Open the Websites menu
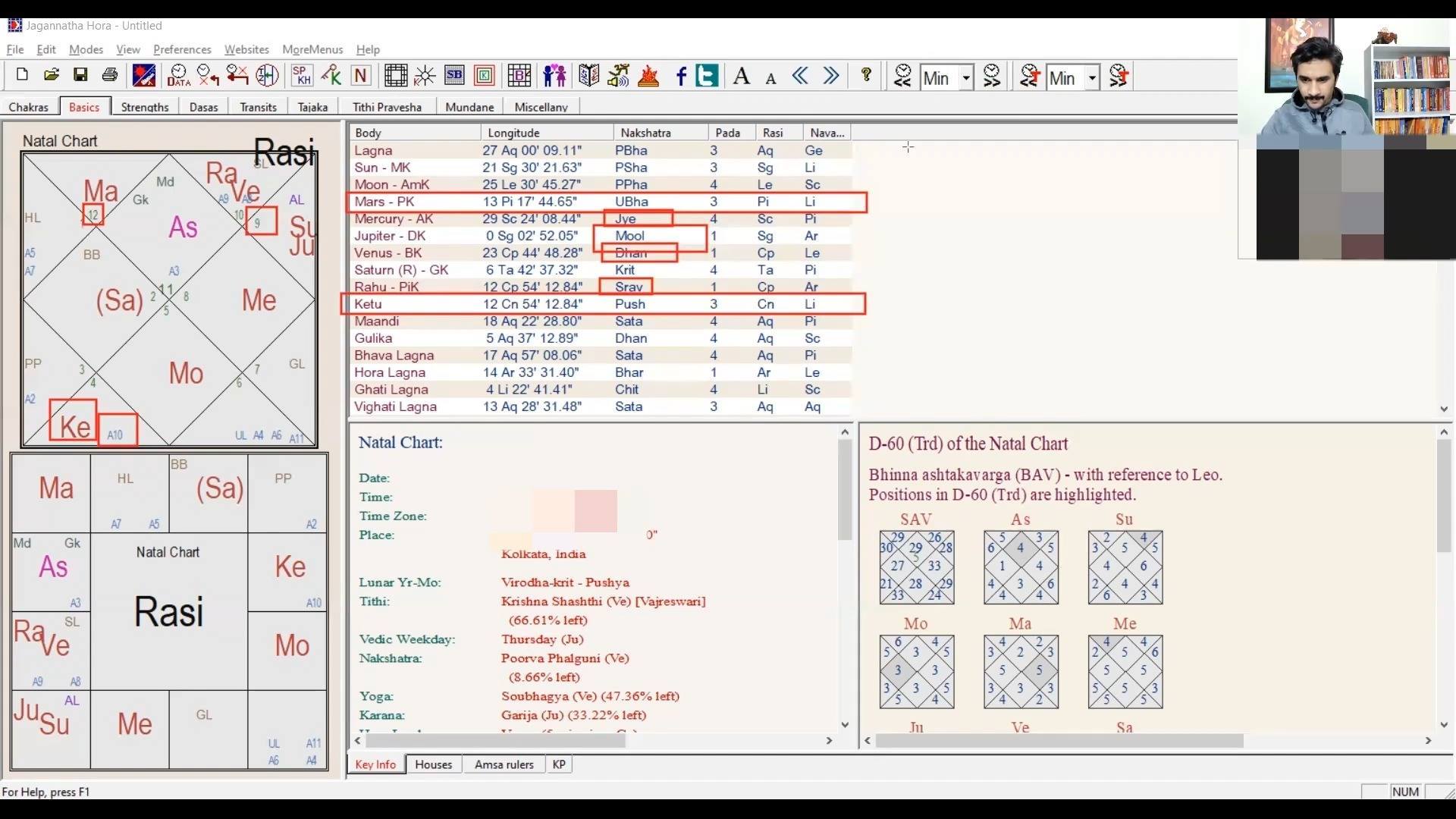 (246, 49)
